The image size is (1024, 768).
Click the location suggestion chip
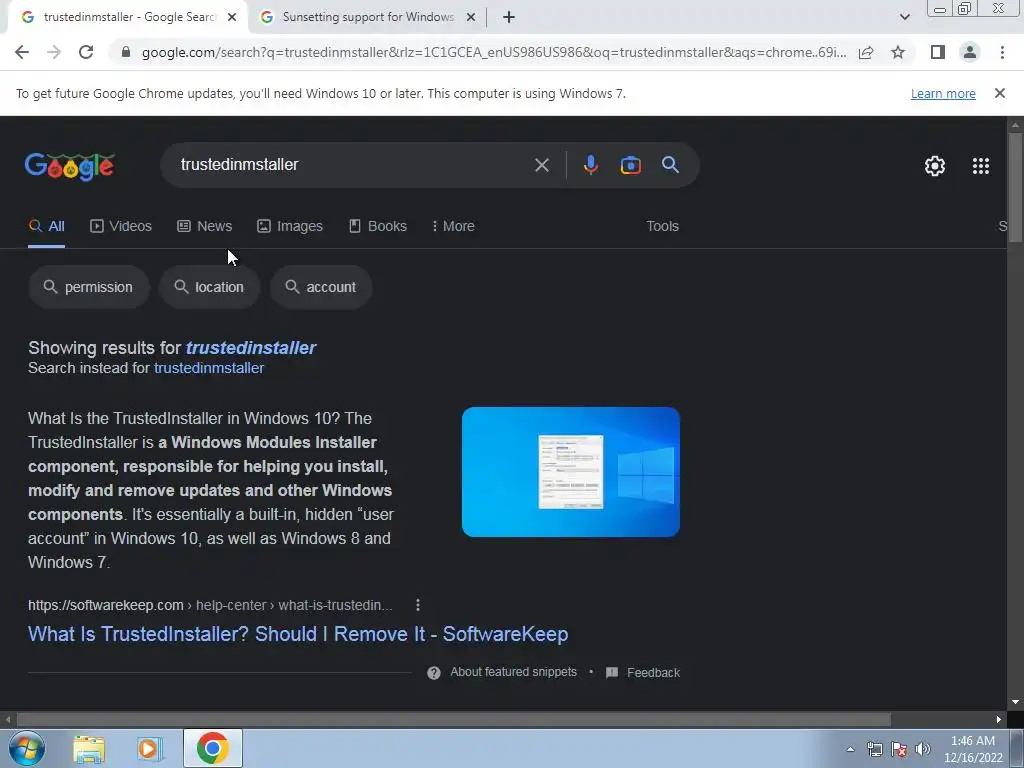[x=210, y=287]
